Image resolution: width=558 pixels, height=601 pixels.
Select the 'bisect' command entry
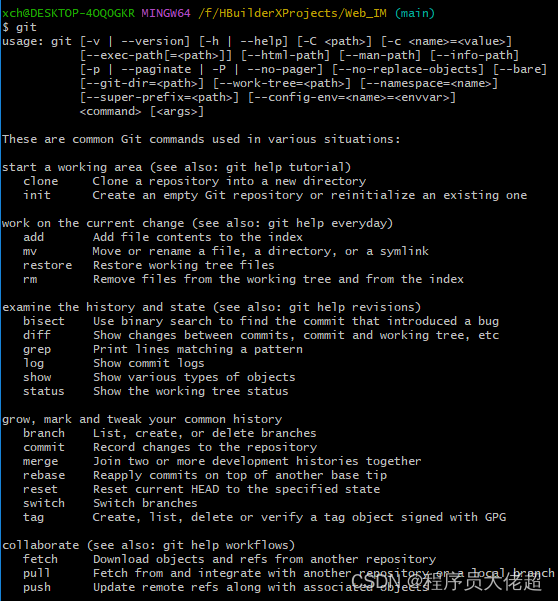pyautogui.click(x=44, y=321)
